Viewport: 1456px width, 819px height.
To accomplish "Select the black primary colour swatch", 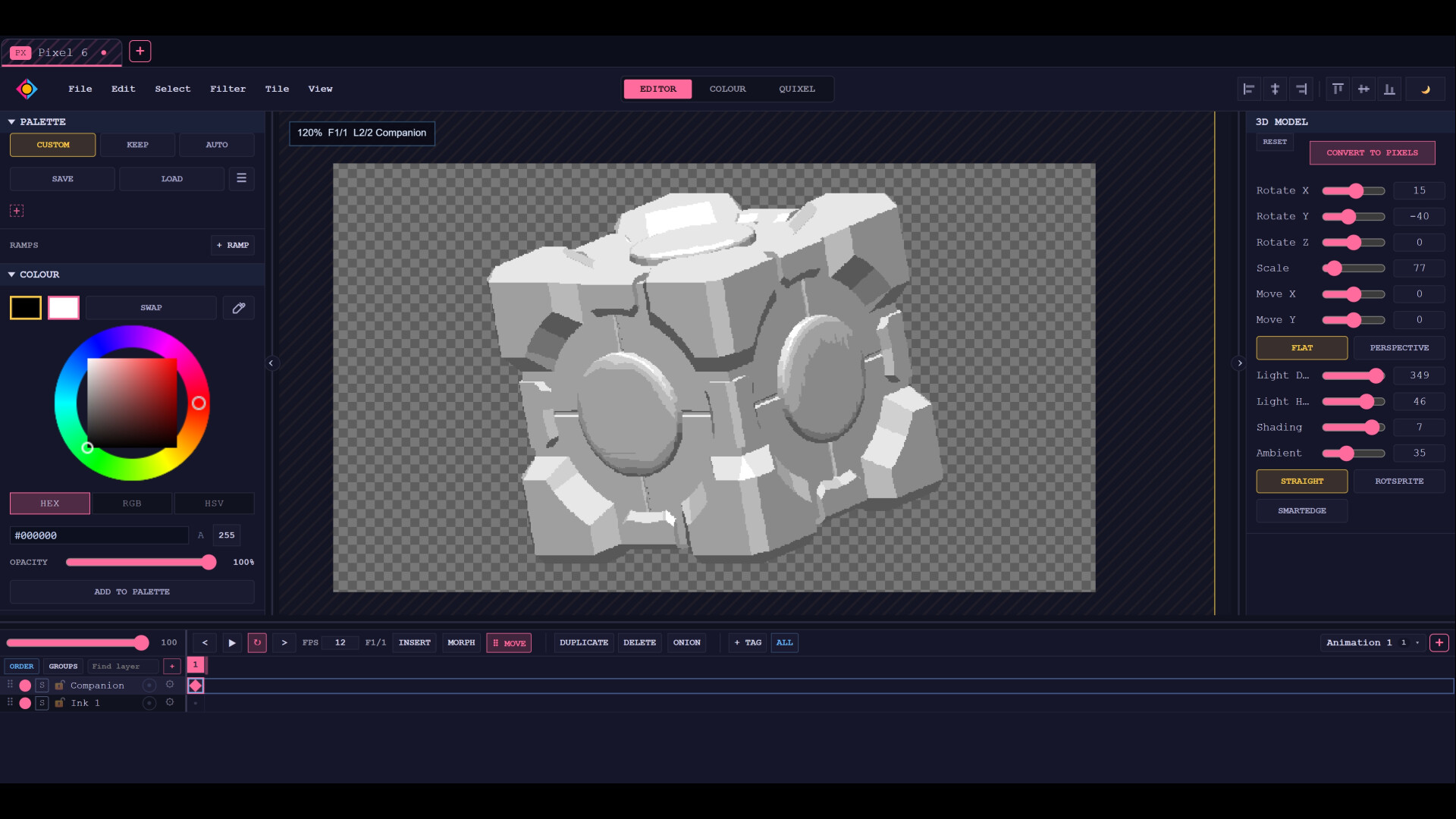I will pyautogui.click(x=26, y=308).
